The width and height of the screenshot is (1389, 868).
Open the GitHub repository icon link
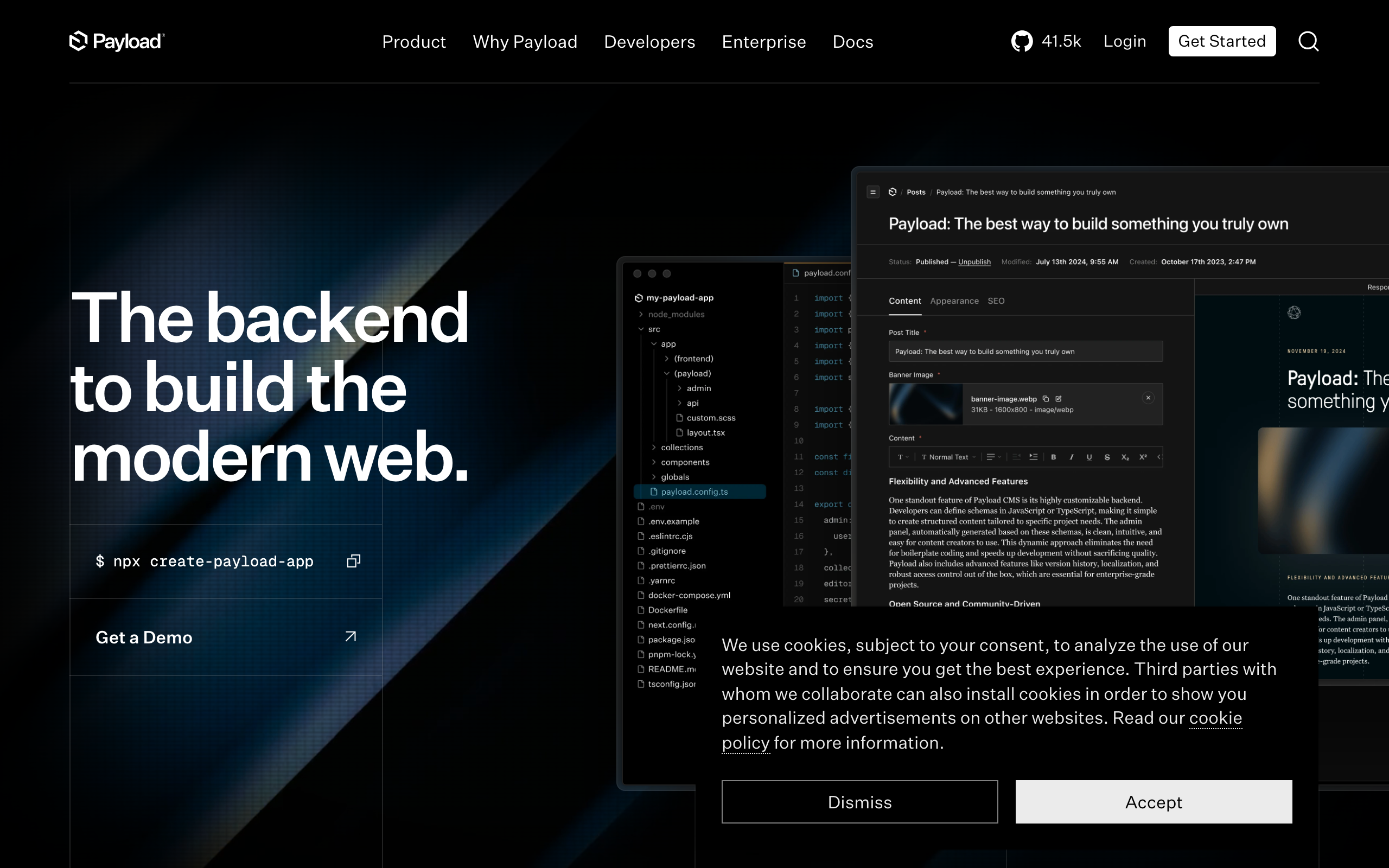[x=1022, y=41]
